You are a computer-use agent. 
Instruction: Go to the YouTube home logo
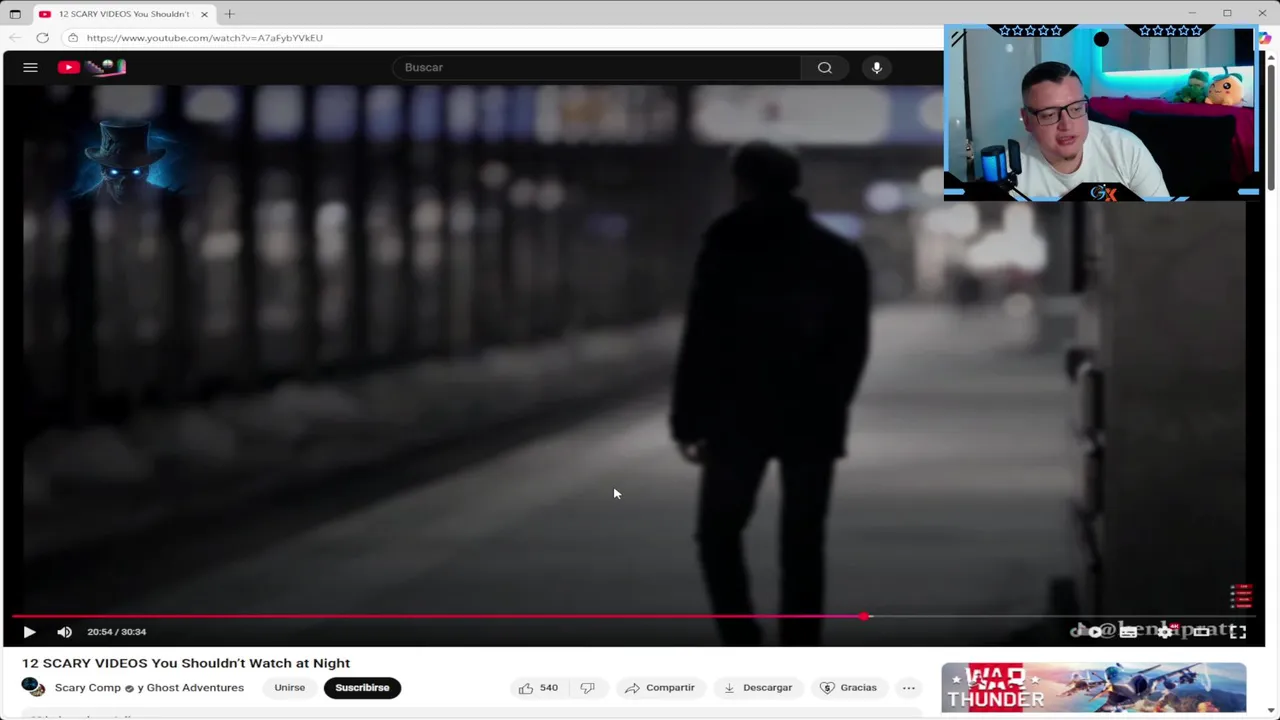[x=92, y=67]
